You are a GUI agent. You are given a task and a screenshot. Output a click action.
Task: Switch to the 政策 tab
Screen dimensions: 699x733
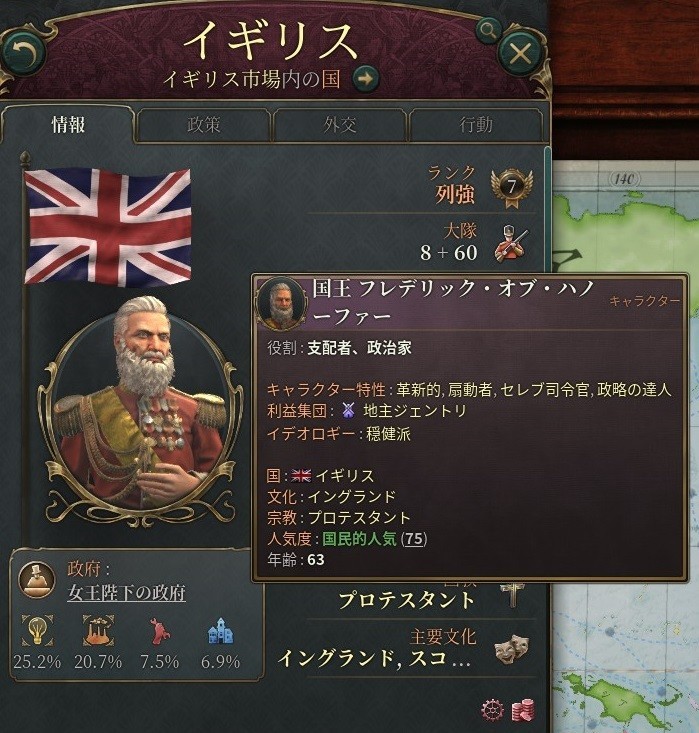pyautogui.click(x=203, y=125)
